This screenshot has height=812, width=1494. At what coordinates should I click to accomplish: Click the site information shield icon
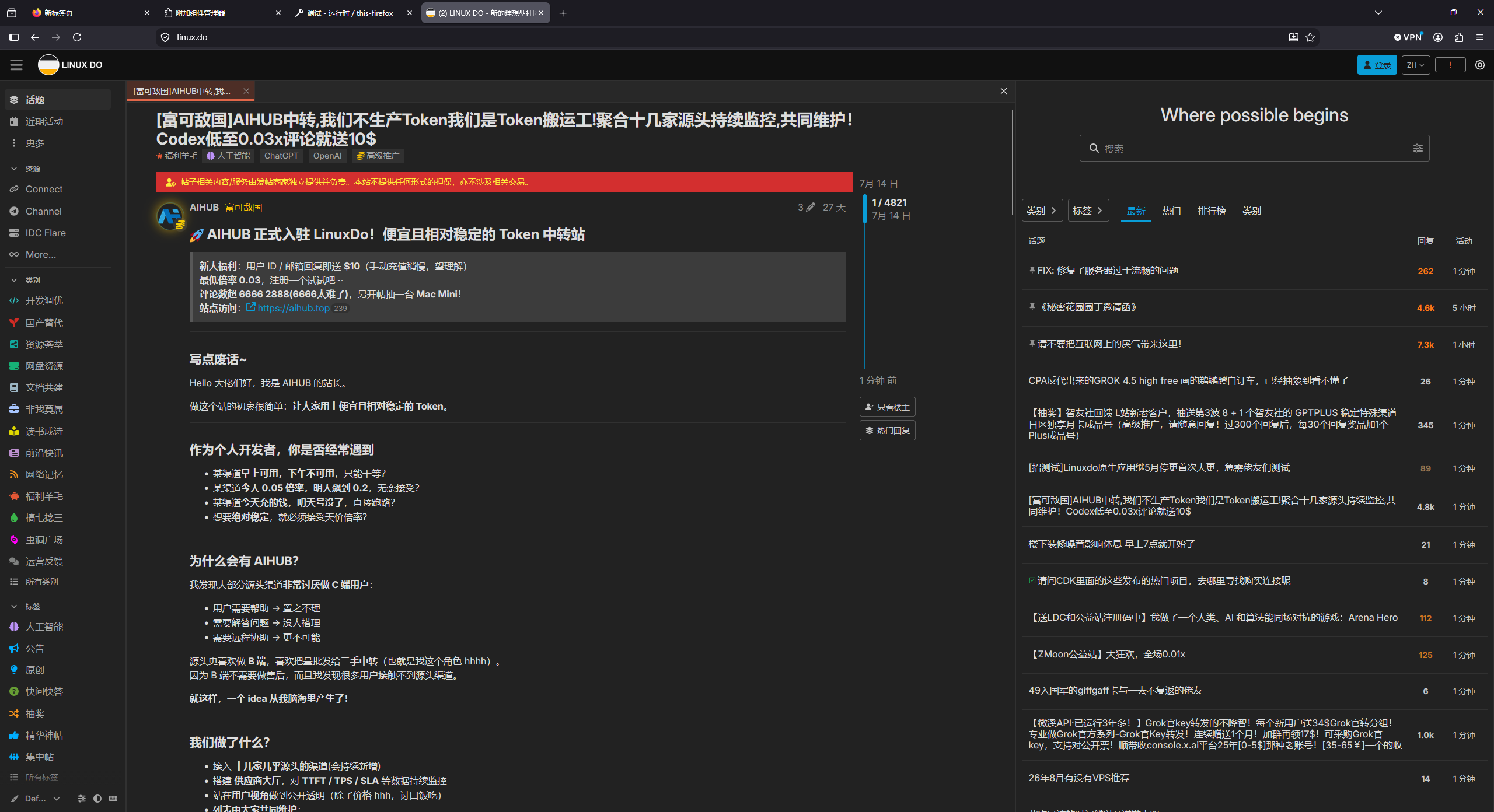coord(165,37)
